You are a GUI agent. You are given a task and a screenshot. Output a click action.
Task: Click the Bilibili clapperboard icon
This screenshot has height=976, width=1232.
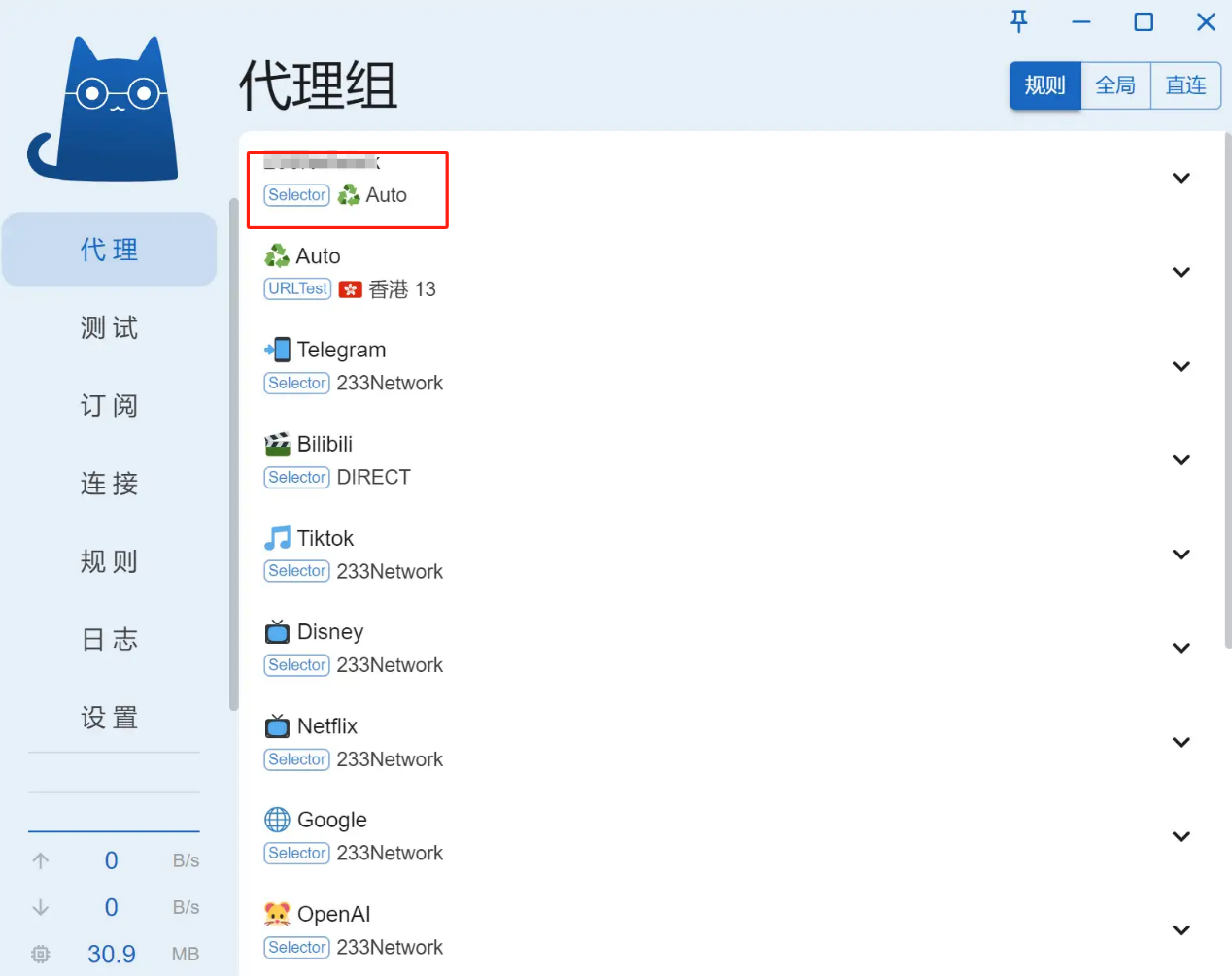(277, 445)
